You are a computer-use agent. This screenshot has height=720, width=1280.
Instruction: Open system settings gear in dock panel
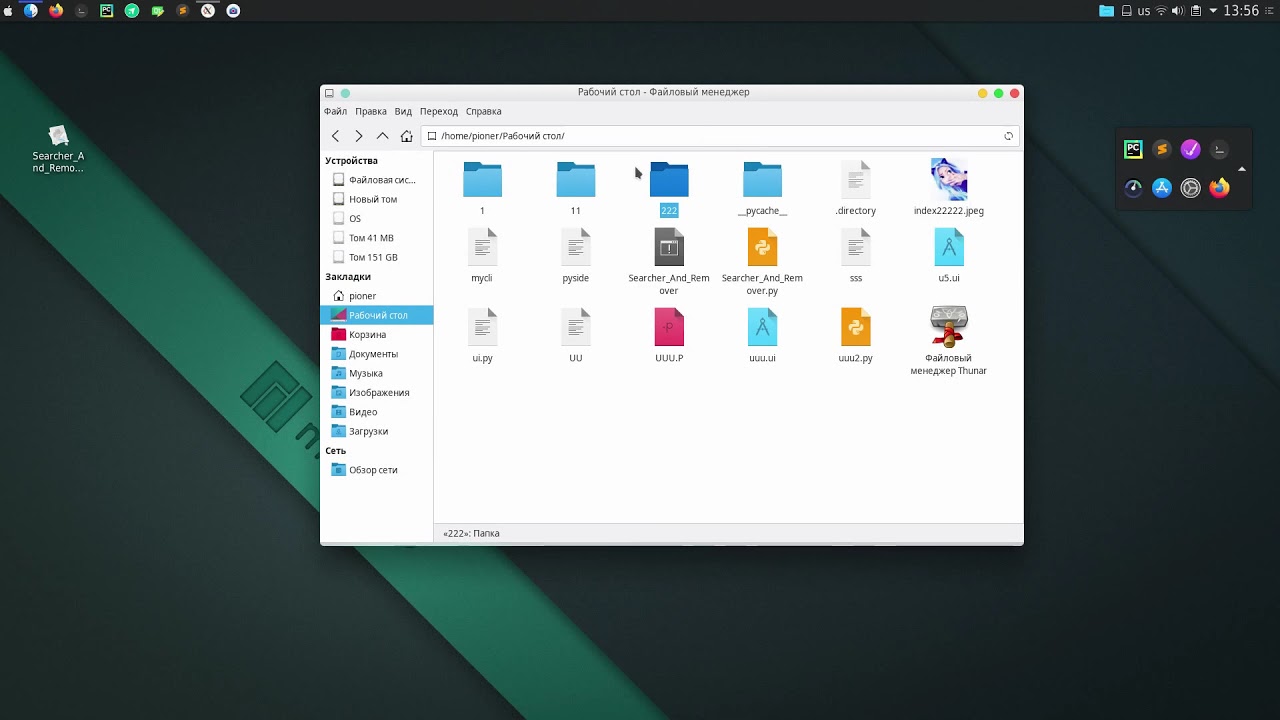(1190, 188)
